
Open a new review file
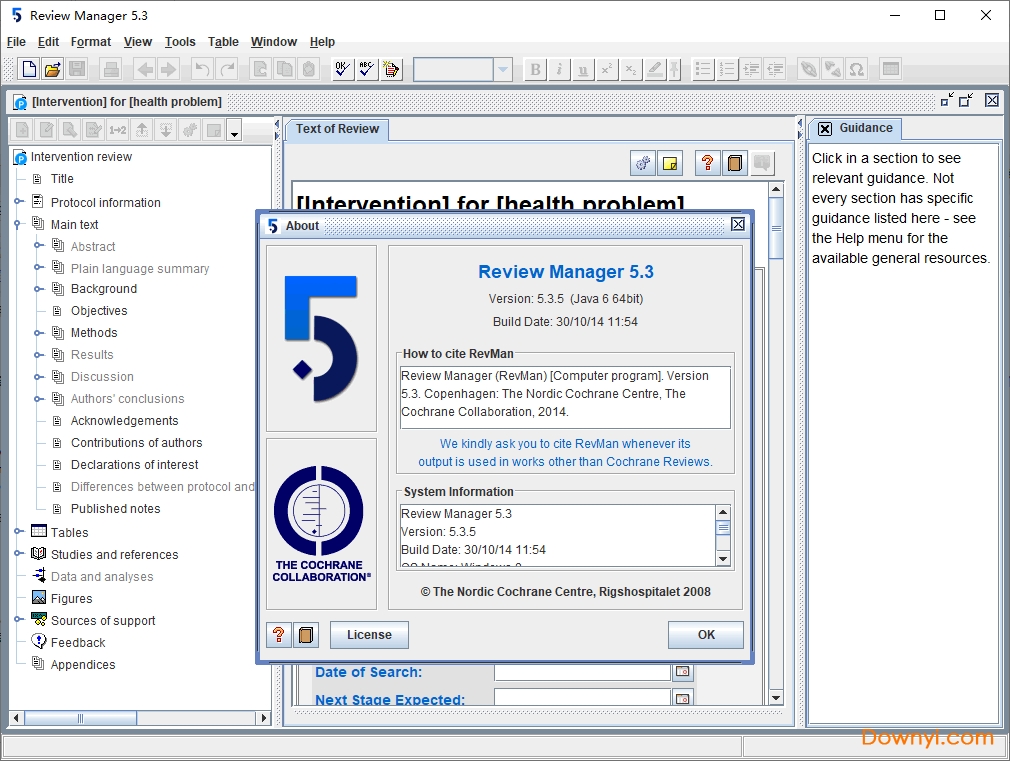click(28, 69)
